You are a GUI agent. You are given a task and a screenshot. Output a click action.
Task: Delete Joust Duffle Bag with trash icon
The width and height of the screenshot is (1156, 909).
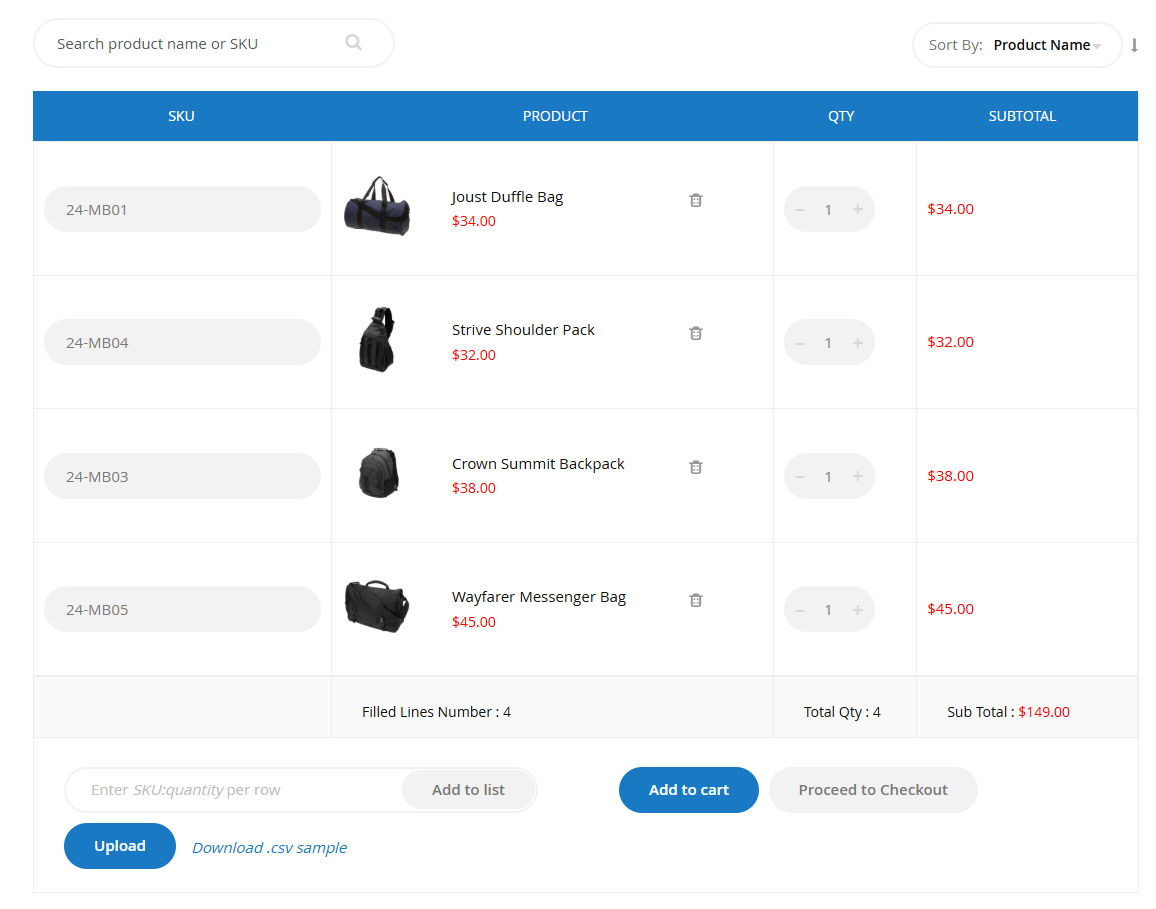tap(695, 200)
